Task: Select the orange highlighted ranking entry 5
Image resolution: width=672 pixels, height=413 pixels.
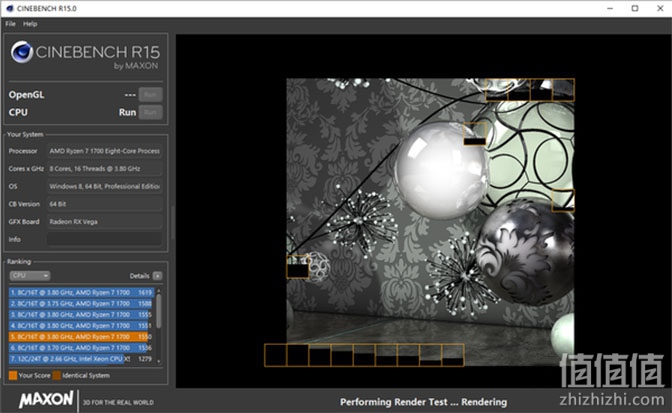Action: (81, 337)
